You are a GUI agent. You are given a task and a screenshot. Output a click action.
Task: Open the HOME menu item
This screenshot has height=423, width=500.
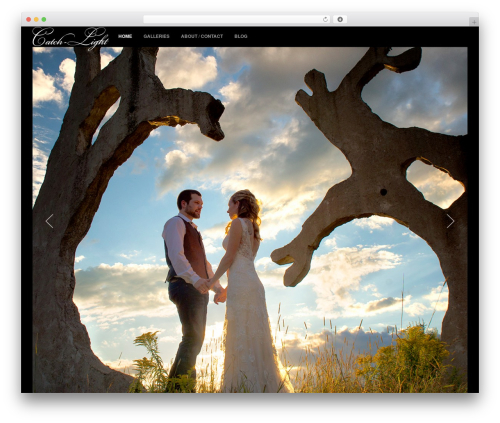(x=125, y=36)
